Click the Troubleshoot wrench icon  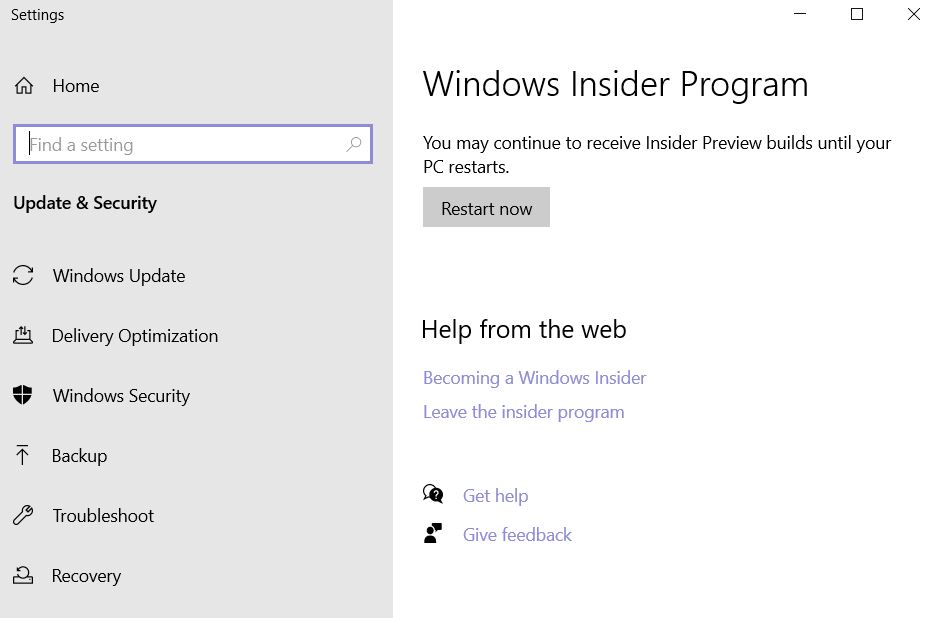(23, 515)
